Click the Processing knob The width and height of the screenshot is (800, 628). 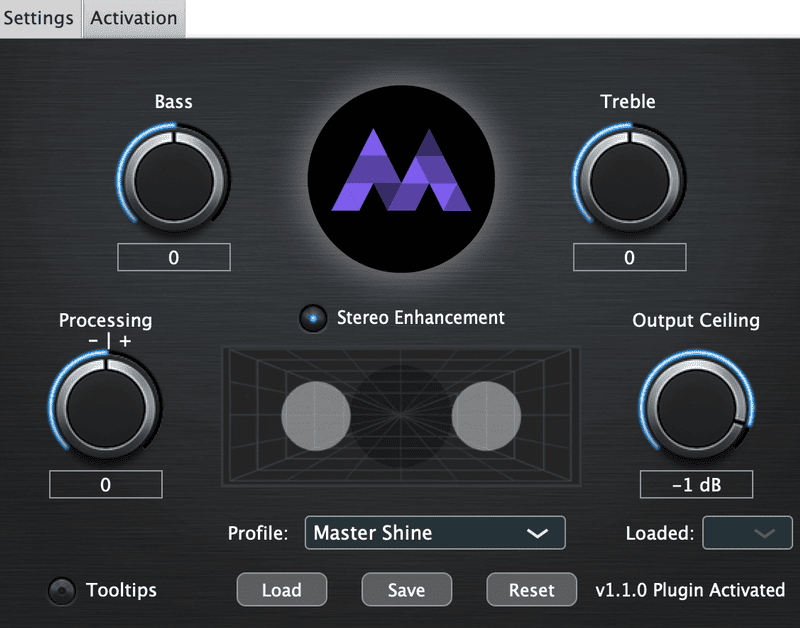[x=105, y=409]
